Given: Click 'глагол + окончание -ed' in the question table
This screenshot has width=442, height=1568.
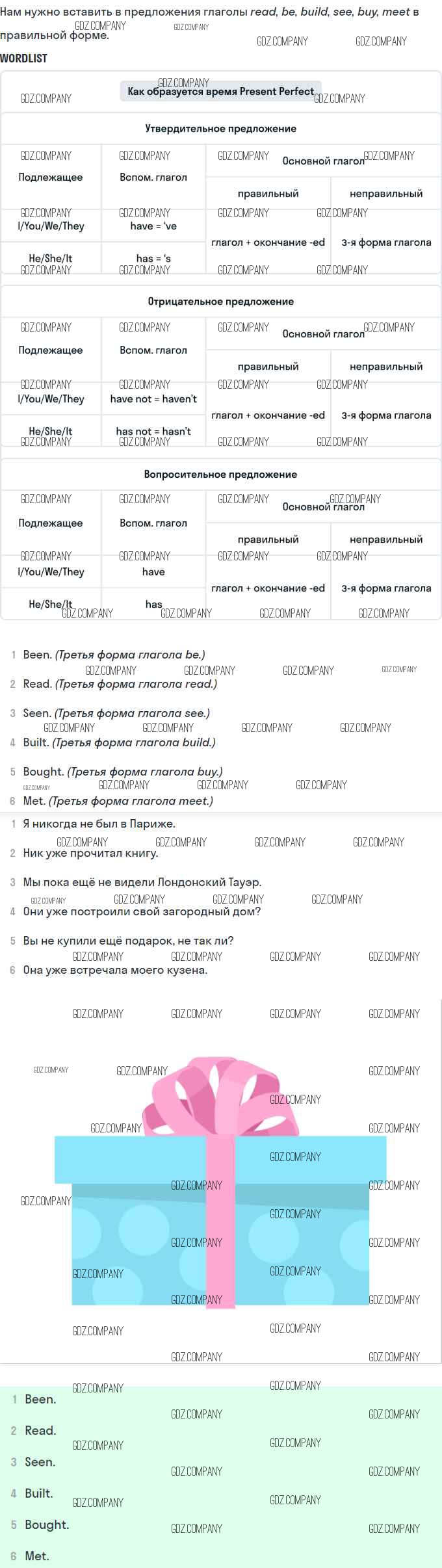Looking at the screenshot, I should coord(268,588).
